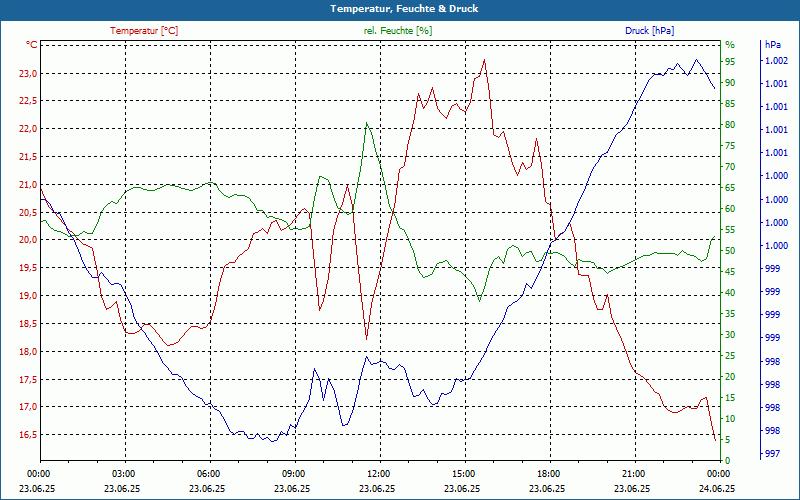The height and width of the screenshot is (500, 800).
Task: Click the '55' humidity axis value
Action: click(730, 230)
